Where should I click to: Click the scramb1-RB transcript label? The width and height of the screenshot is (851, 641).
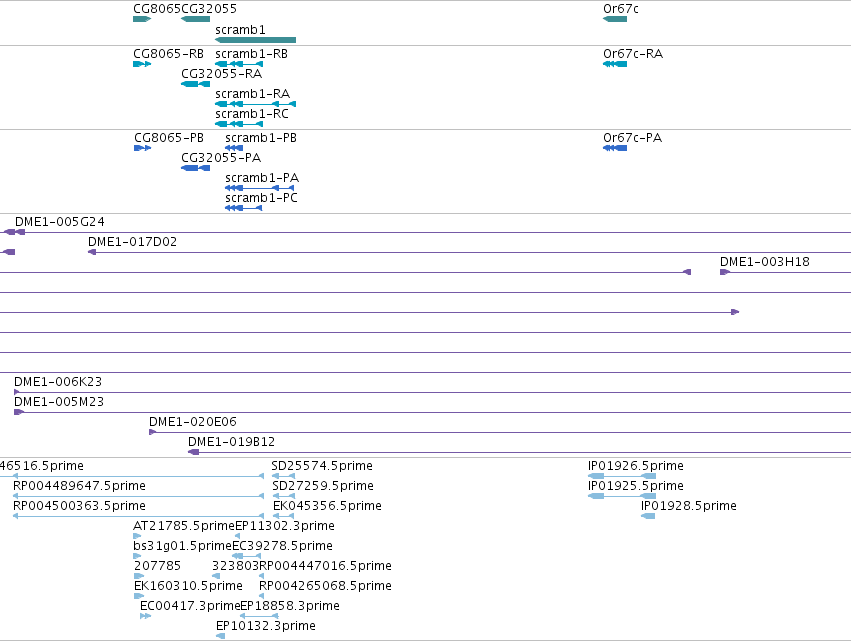tap(251, 54)
